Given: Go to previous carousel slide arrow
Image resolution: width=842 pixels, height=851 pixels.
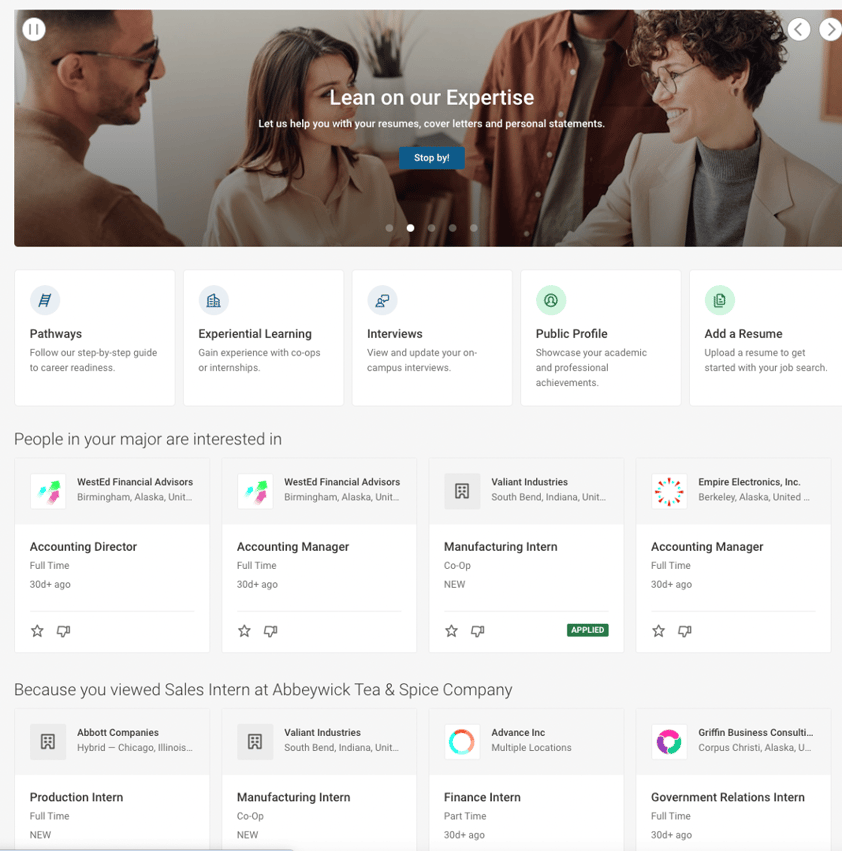Looking at the screenshot, I should tap(799, 29).
